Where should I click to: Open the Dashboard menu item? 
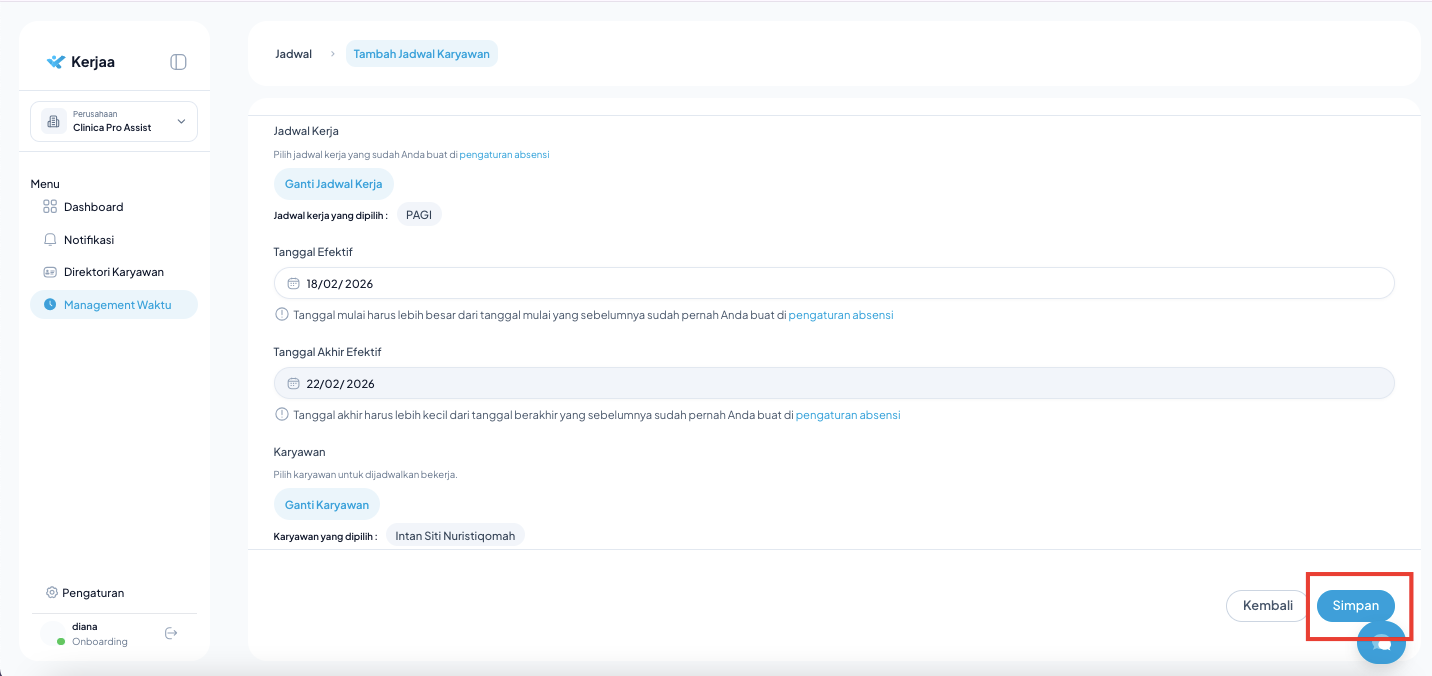(x=93, y=207)
